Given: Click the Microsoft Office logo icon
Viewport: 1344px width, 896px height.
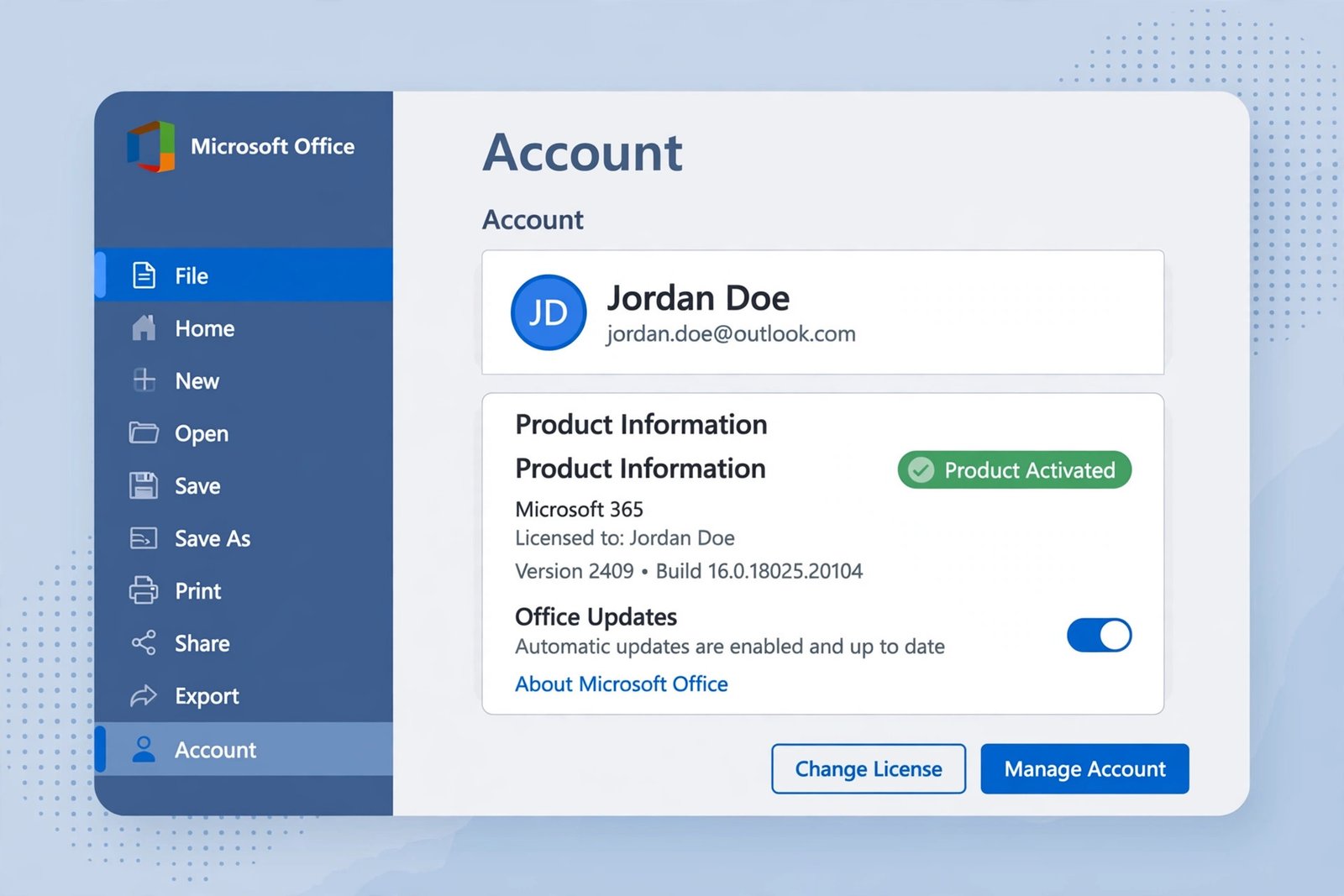Looking at the screenshot, I should coord(151,147).
